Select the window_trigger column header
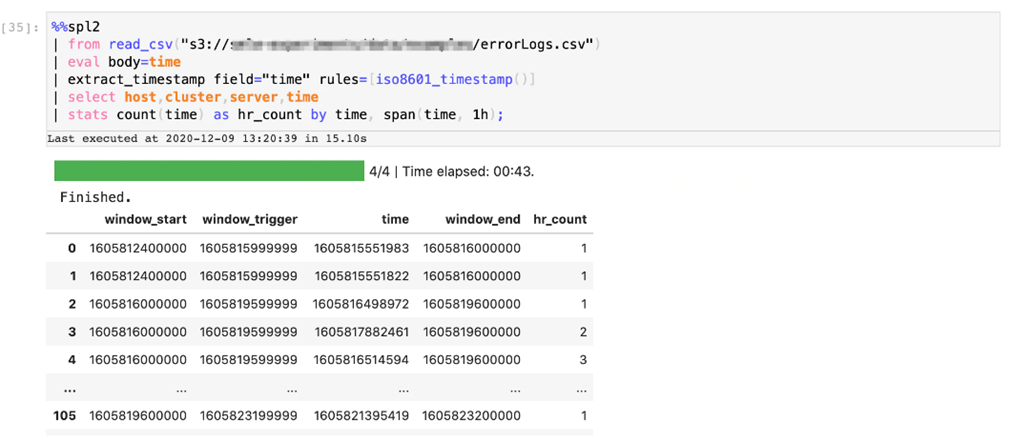Viewport: 1011px width, 443px height. coord(249,219)
